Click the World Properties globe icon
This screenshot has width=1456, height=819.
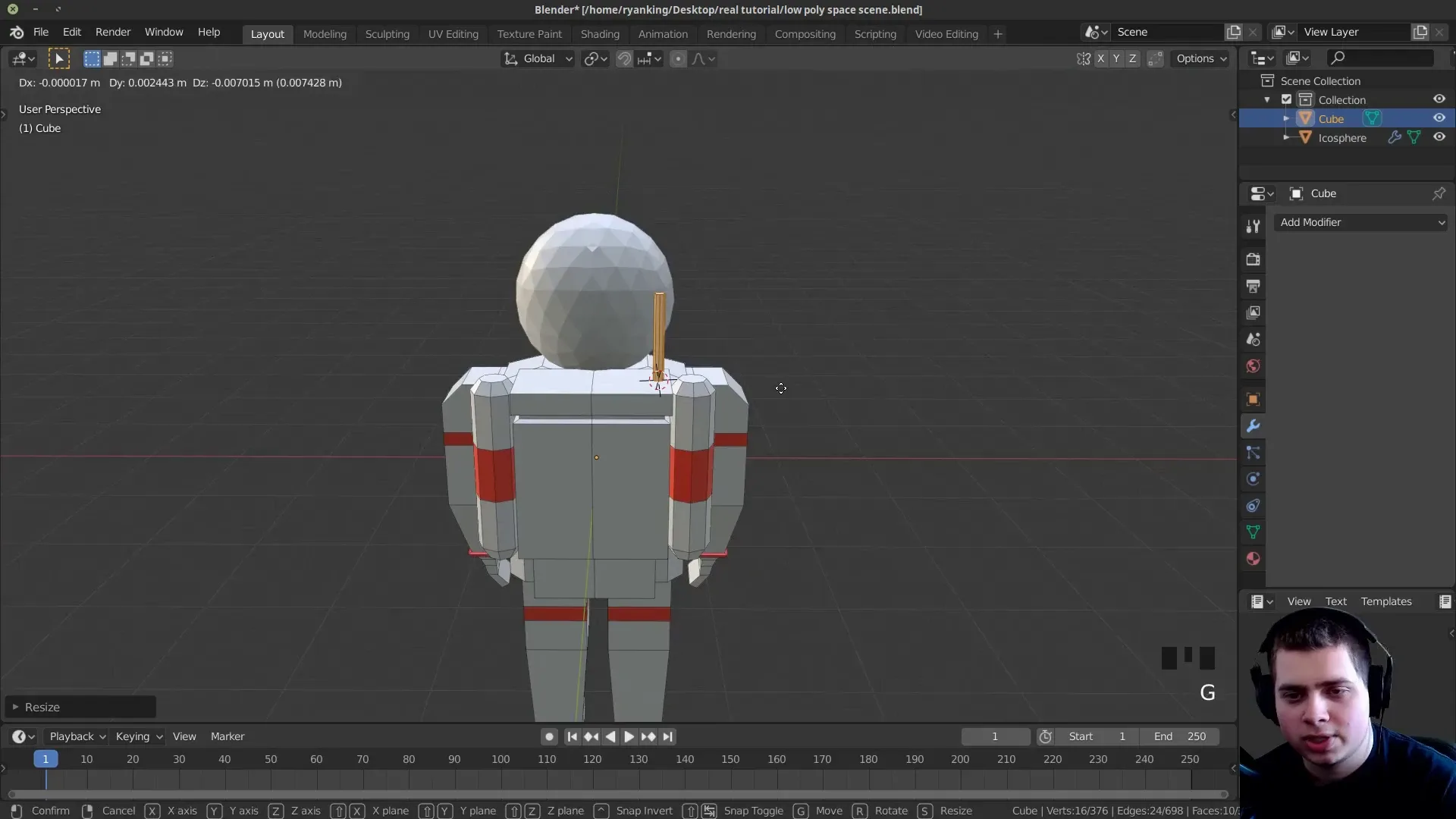pyautogui.click(x=1253, y=365)
